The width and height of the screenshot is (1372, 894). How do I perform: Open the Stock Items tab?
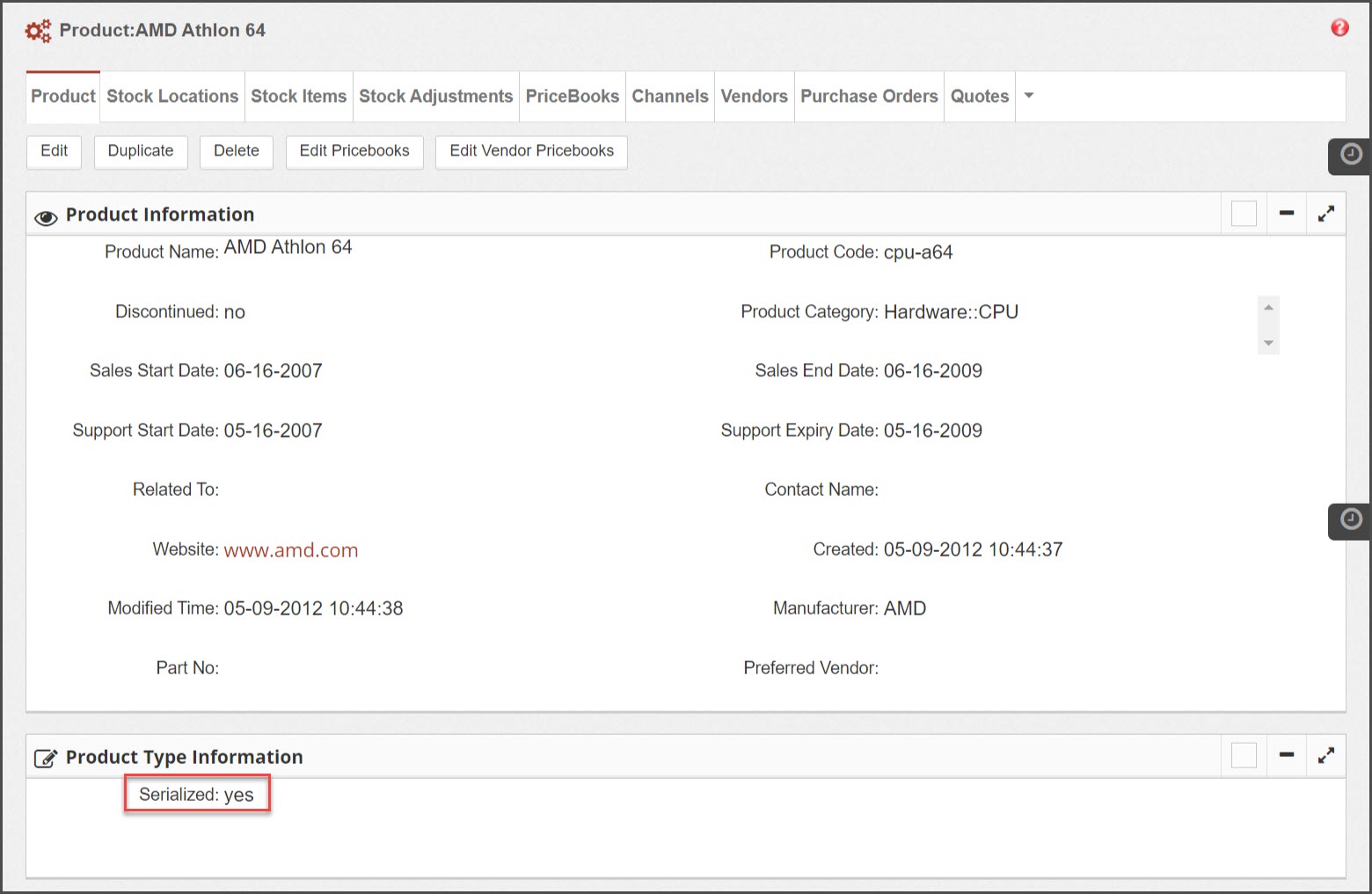[x=299, y=96]
